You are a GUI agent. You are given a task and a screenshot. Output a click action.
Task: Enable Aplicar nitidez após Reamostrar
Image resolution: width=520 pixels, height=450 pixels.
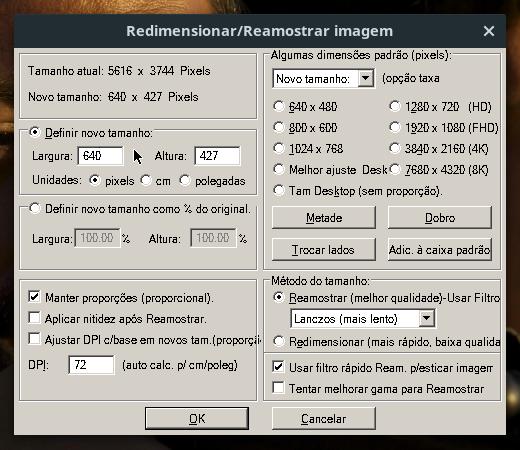pos(34,318)
